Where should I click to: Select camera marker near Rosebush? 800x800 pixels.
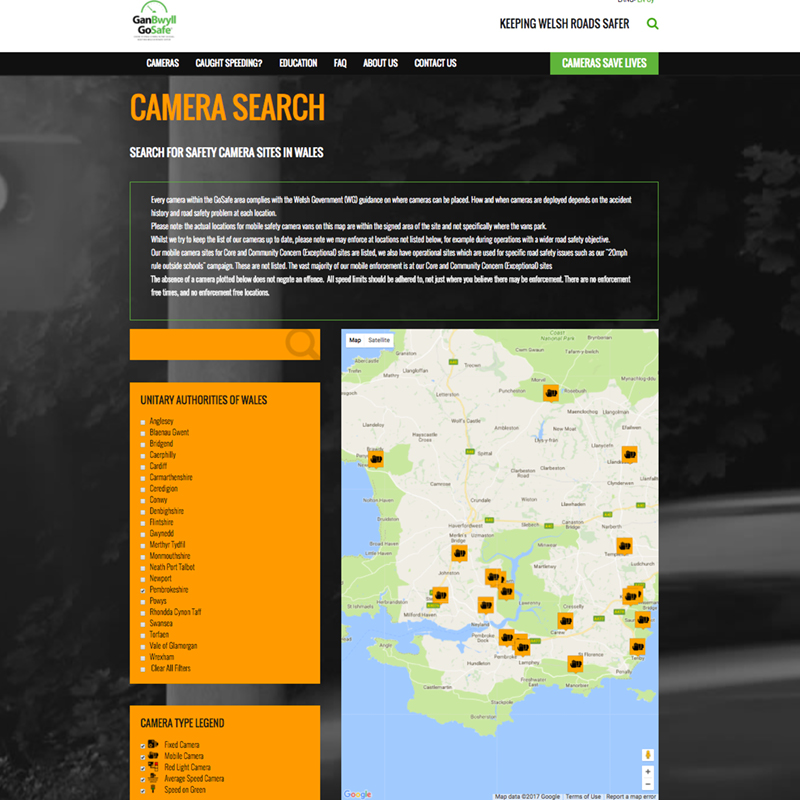pos(551,393)
